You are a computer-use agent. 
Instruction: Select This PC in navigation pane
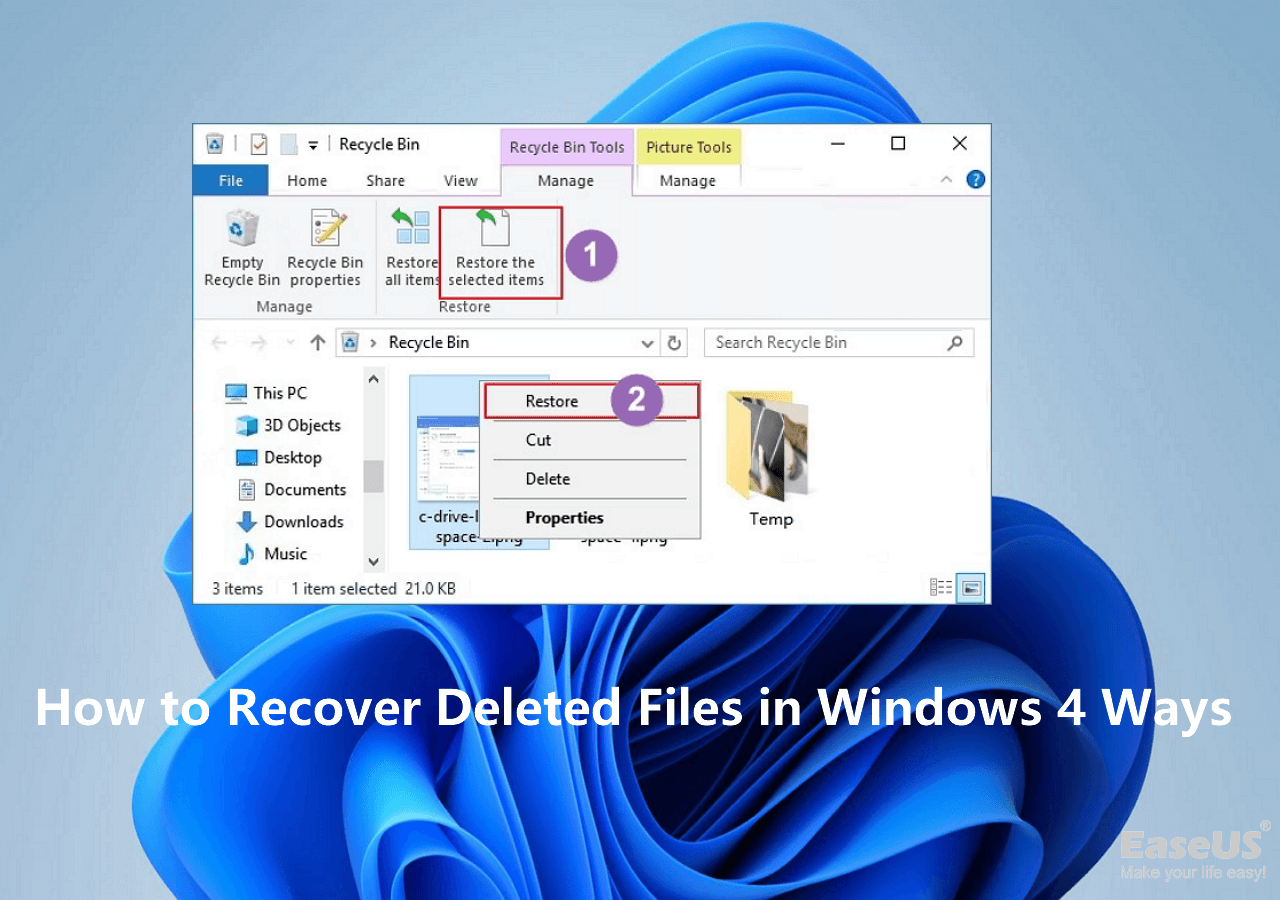coord(266,393)
